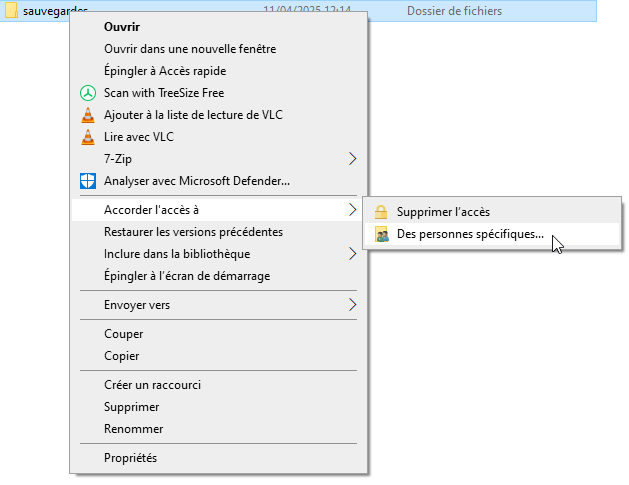The image size is (629, 485).
Task: Click the padlock icon for Supprimer l'accès
Action: coord(381,212)
